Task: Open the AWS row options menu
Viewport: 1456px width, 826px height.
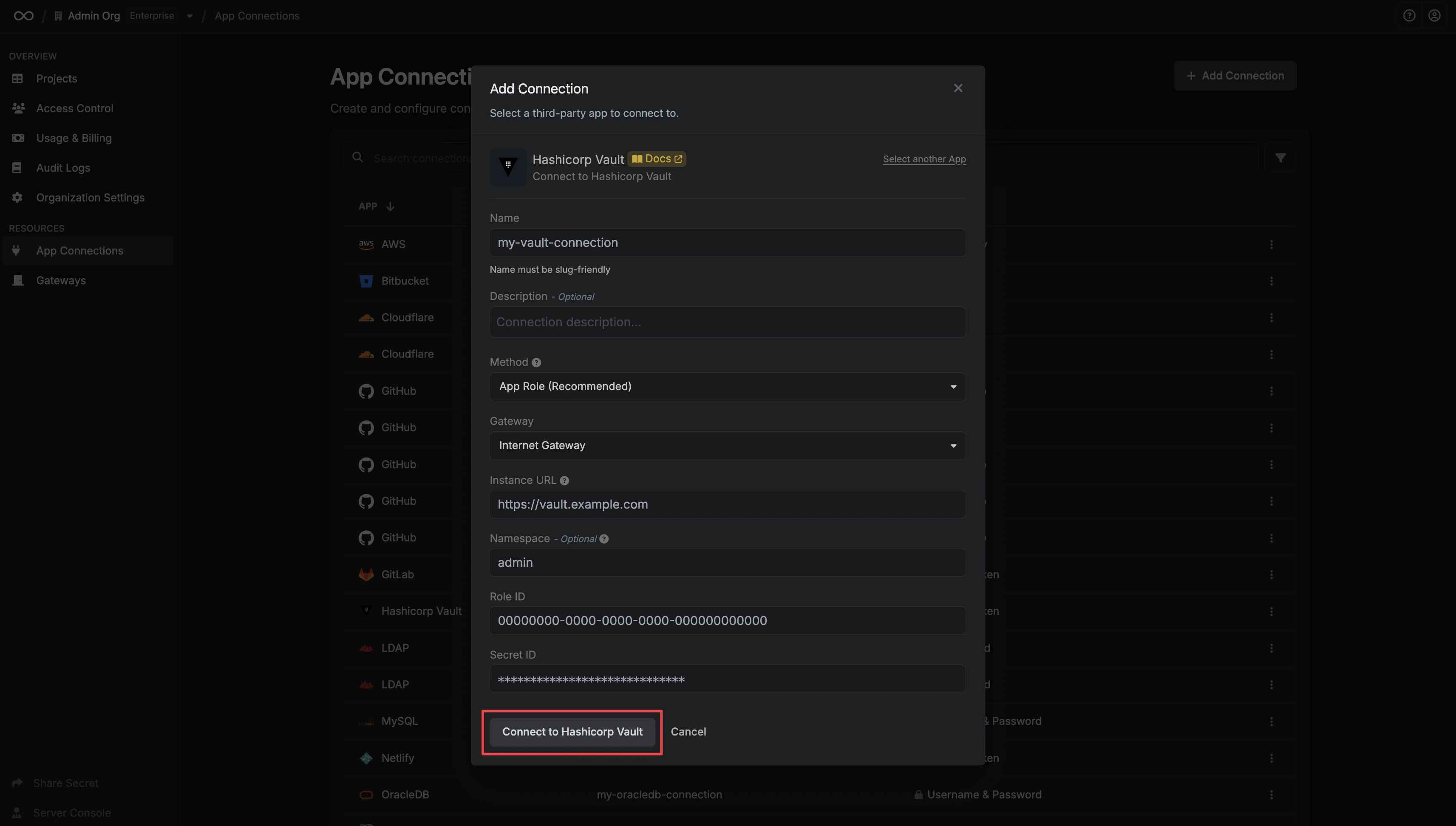Action: point(1271,244)
